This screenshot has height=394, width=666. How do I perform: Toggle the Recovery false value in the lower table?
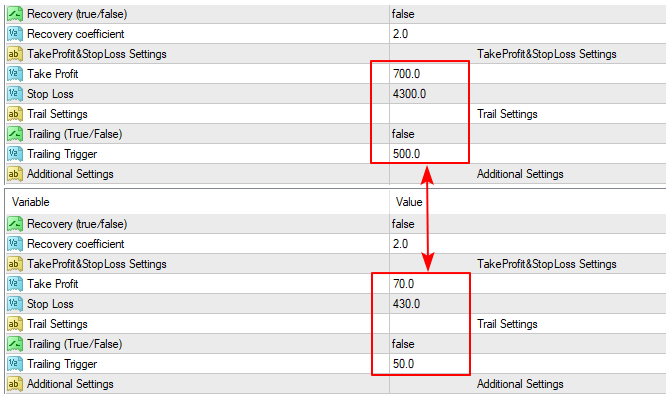[x=403, y=224]
